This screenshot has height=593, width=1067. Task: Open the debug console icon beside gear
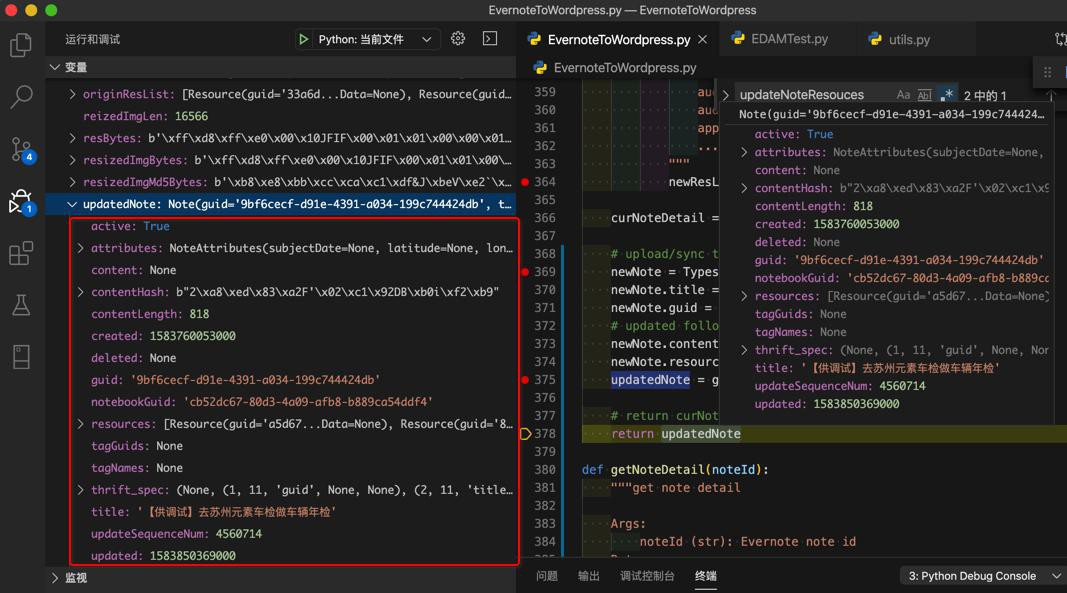490,39
